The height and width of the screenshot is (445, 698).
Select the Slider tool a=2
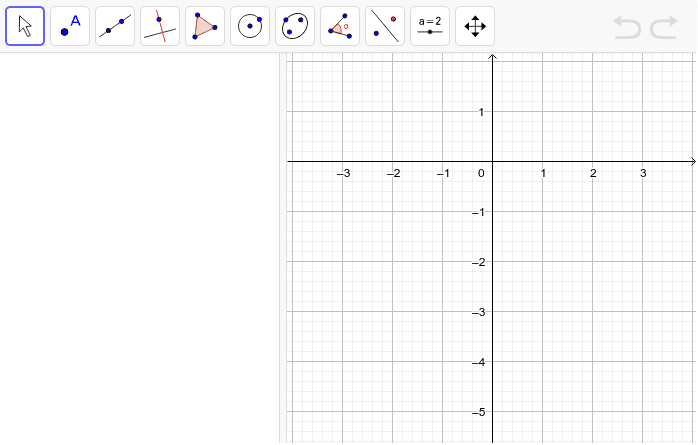point(430,26)
